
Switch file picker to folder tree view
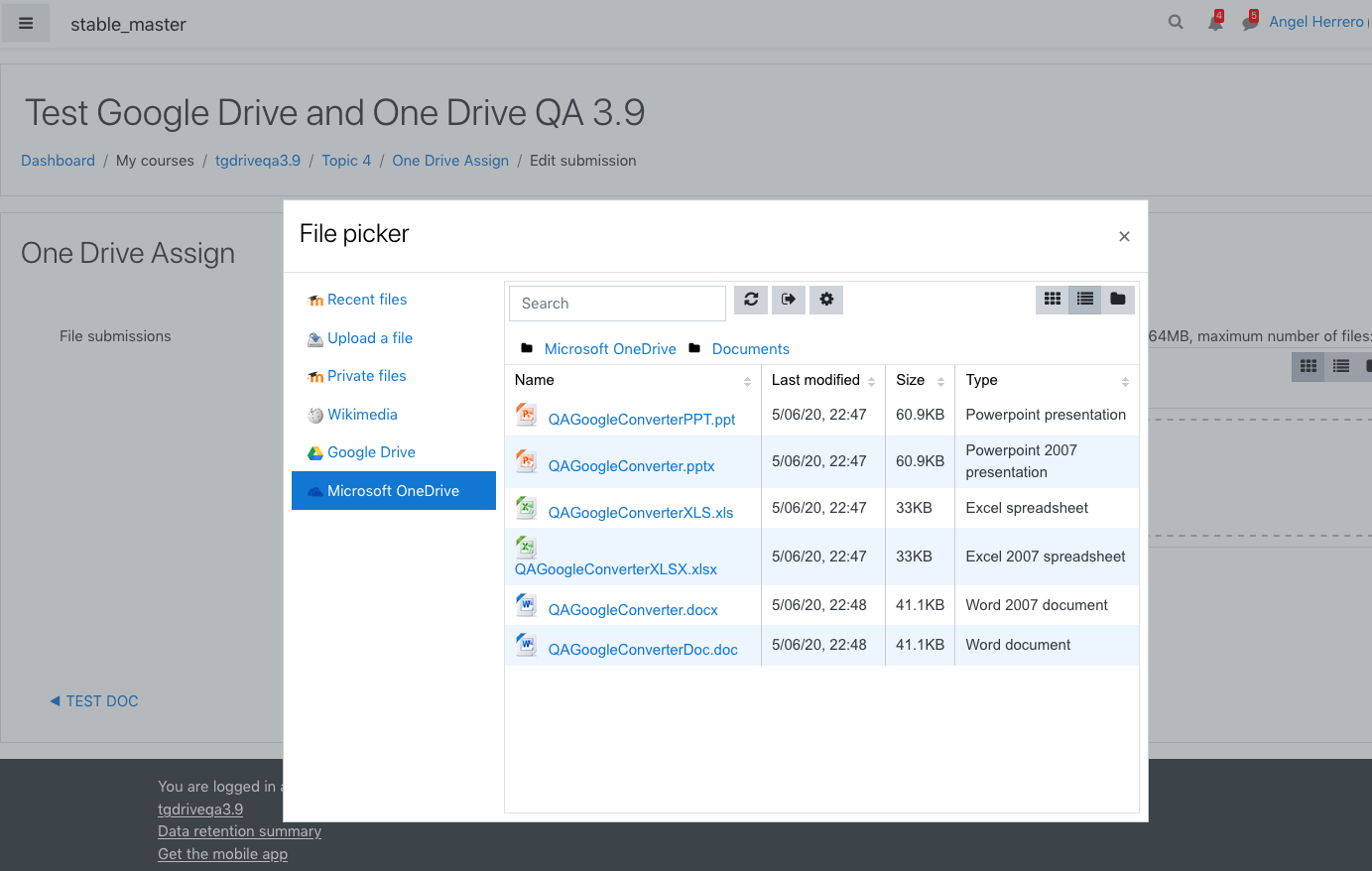tap(1118, 300)
